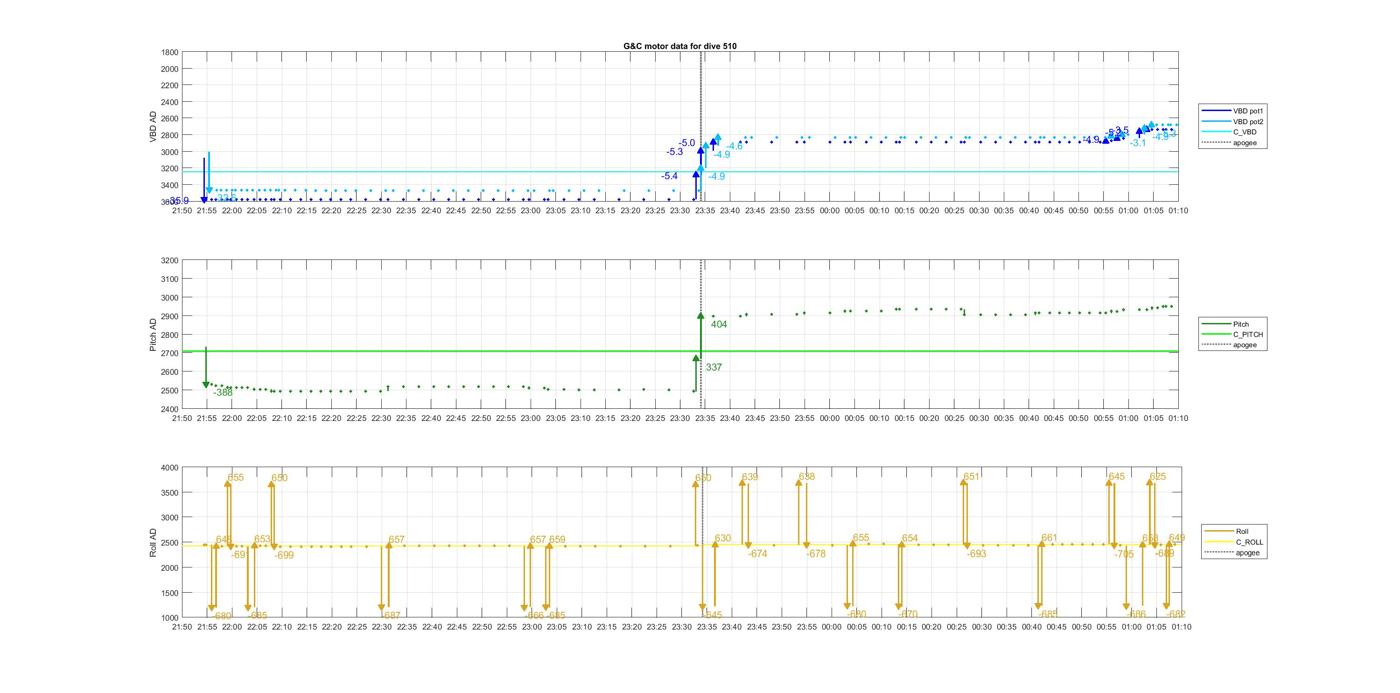The width and height of the screenshot is (1400, 693).
Task: Click the 'Pitch AD' y-axis label
Action: click(153, 335)
